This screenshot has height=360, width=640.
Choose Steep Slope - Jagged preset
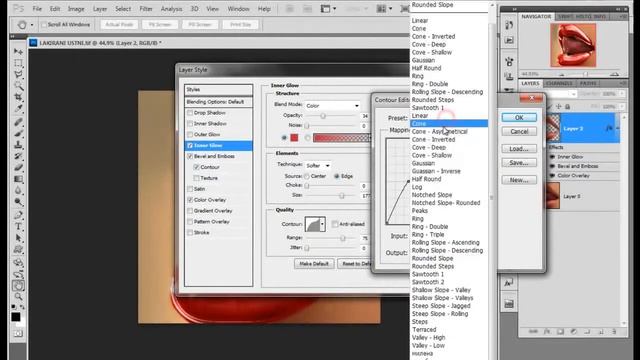click(x=441, y=306)
